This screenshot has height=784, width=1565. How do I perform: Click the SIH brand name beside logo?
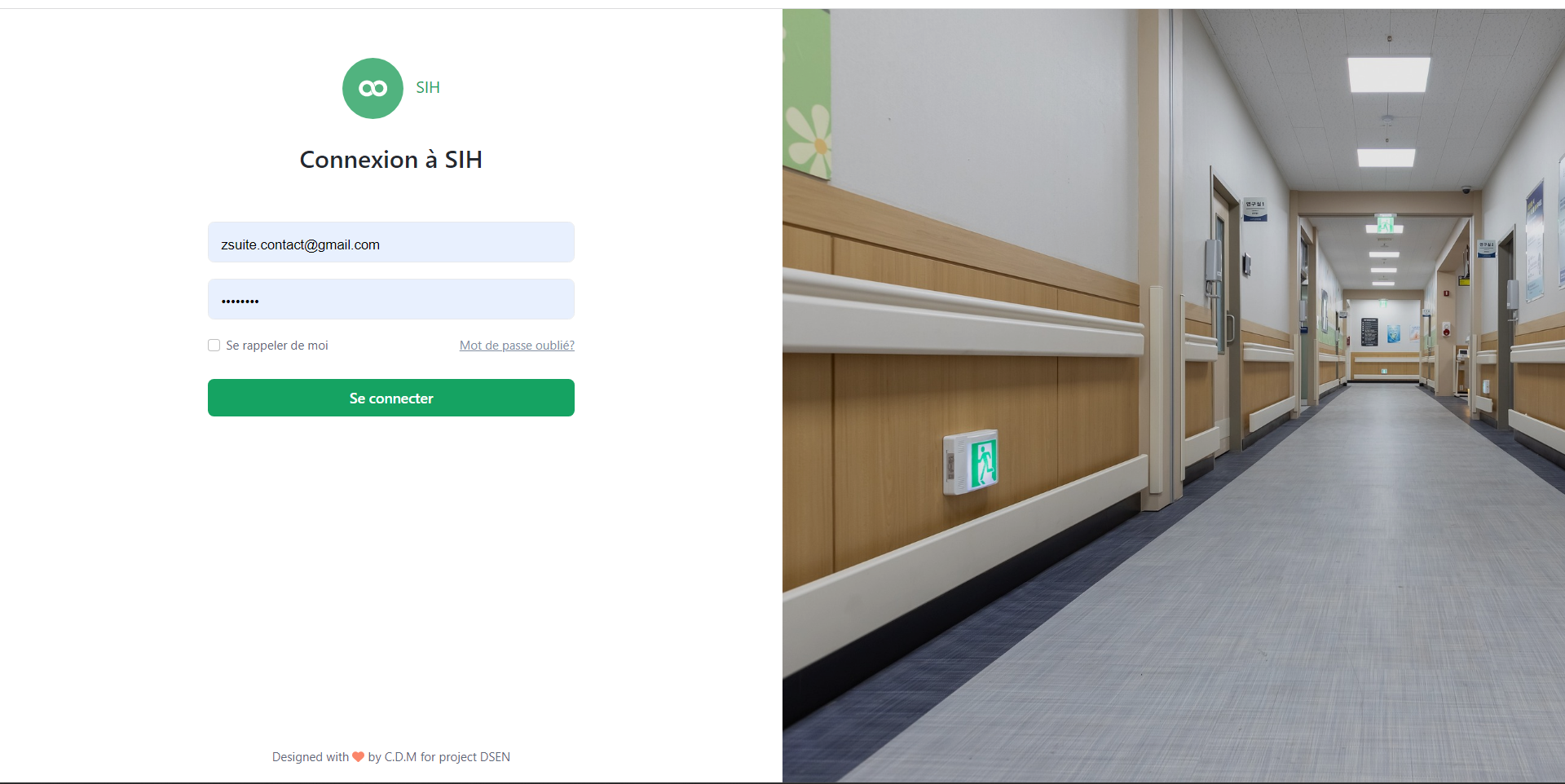pos(428,87)
